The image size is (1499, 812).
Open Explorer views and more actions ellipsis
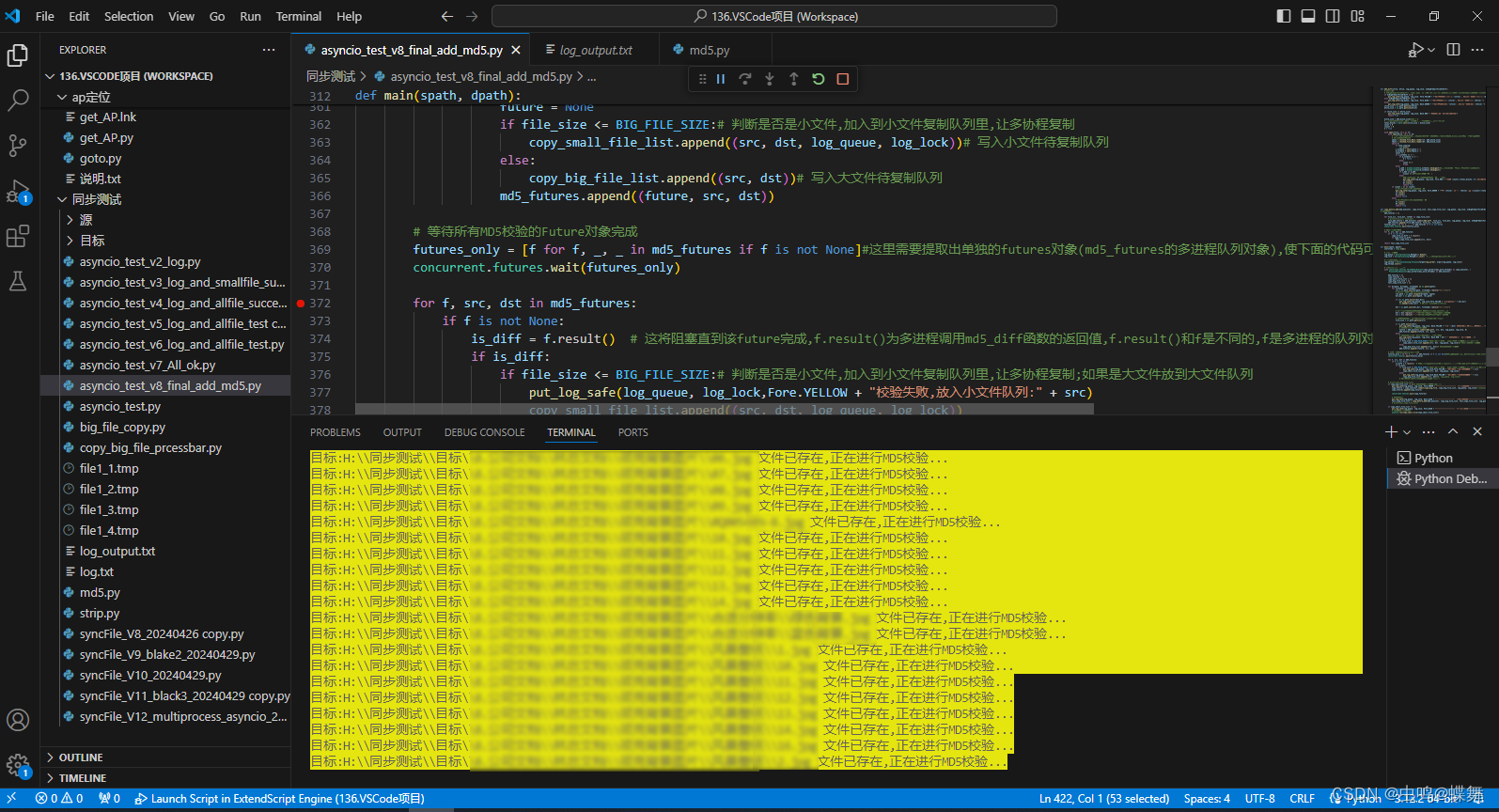pos(269,50)
